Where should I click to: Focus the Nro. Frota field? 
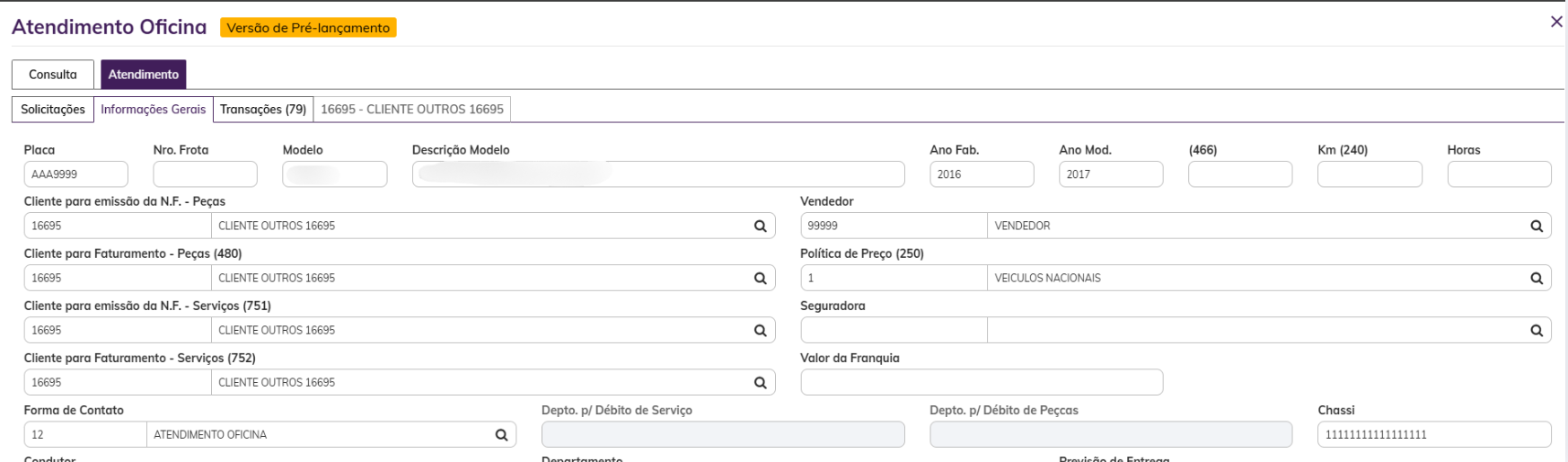[206, 174]
